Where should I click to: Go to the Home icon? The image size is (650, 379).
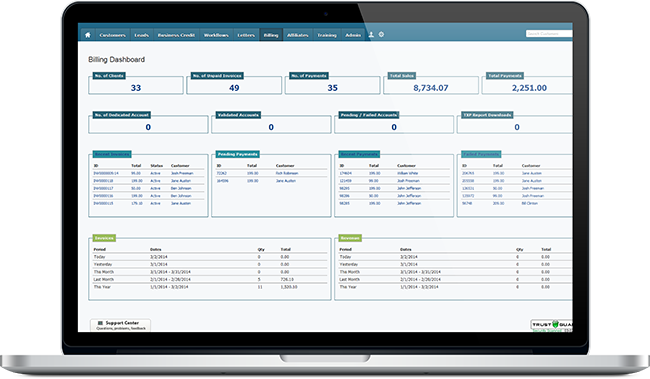tap(87, 35)
